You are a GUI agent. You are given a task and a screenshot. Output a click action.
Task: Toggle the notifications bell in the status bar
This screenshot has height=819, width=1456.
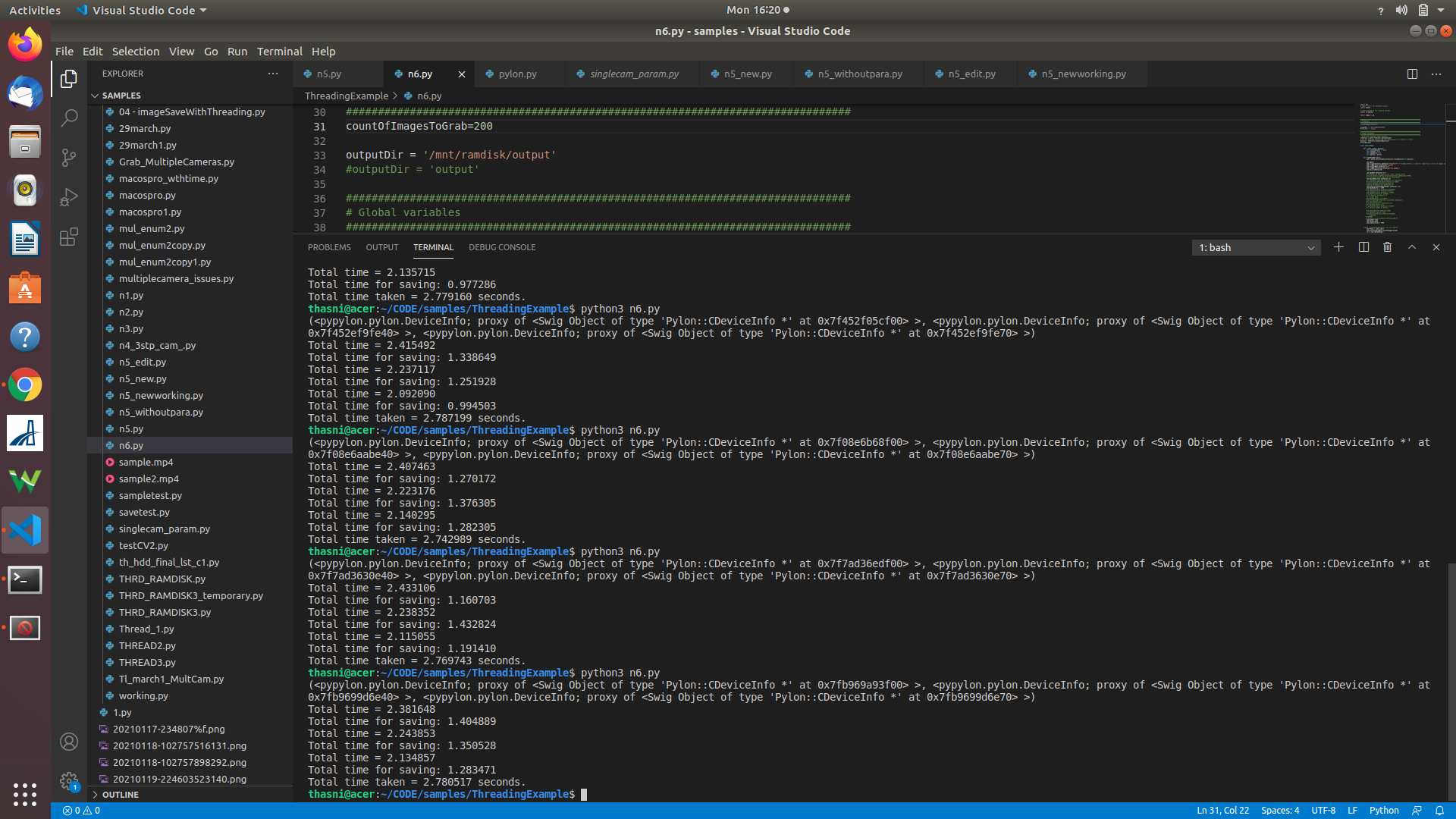1439,811
